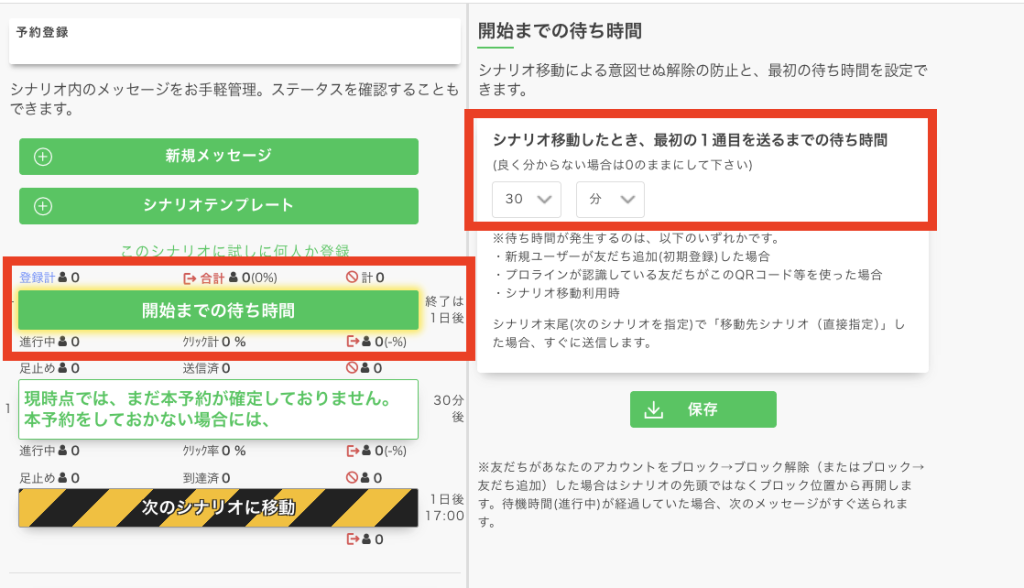Click the このシナリオに試しに何人か登録 link

click(x=234, y=250)
